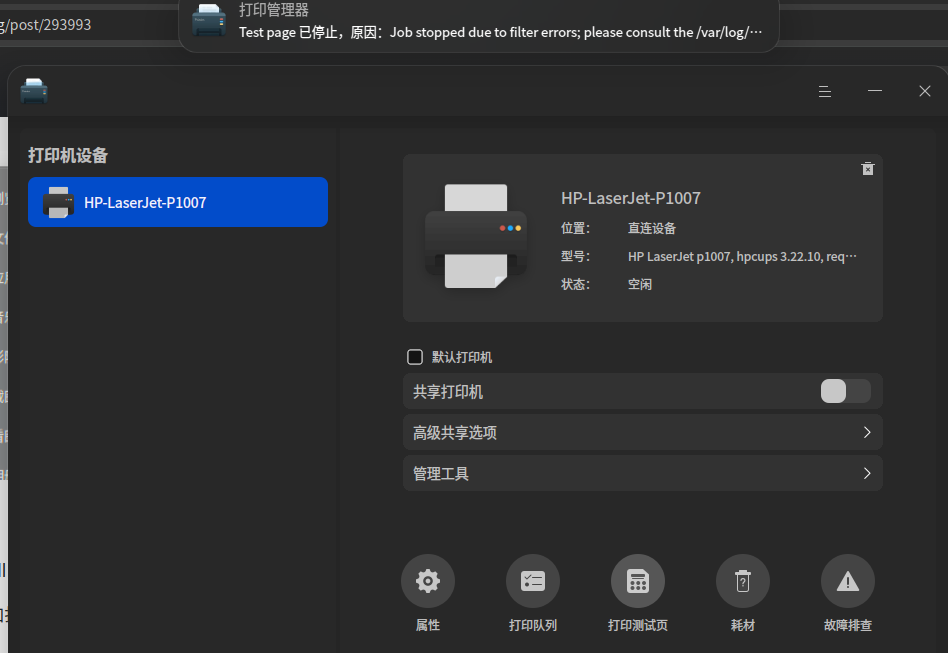Click the browser address bar showing /post/293993
Image resolution: width=948 pixels, height=653 pixels.
click(89, 25)
